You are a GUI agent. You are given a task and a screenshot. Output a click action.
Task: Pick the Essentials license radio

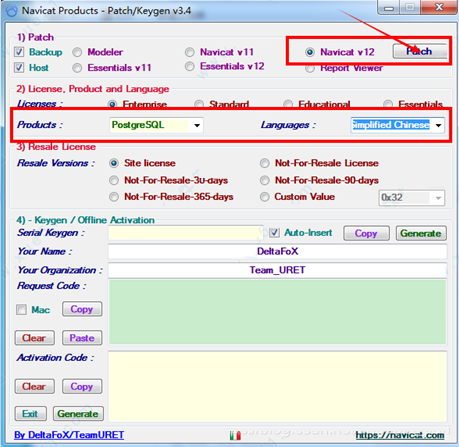pos(388,104)
